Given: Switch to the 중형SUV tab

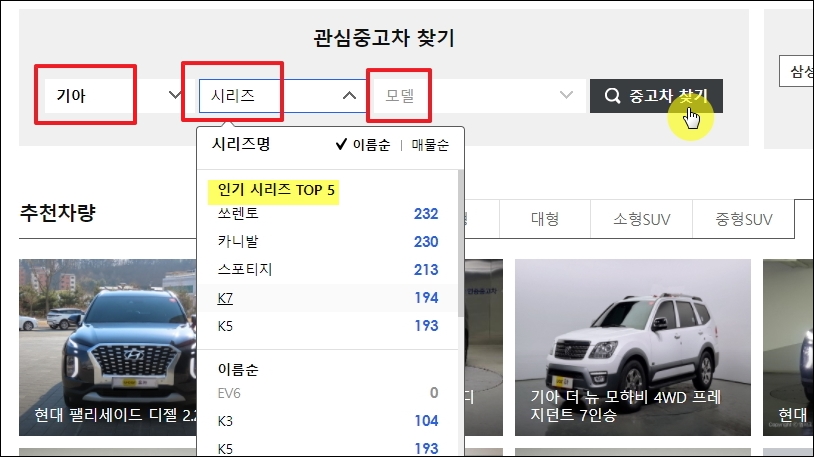Looking at the screenshot, I should (743, 219).
